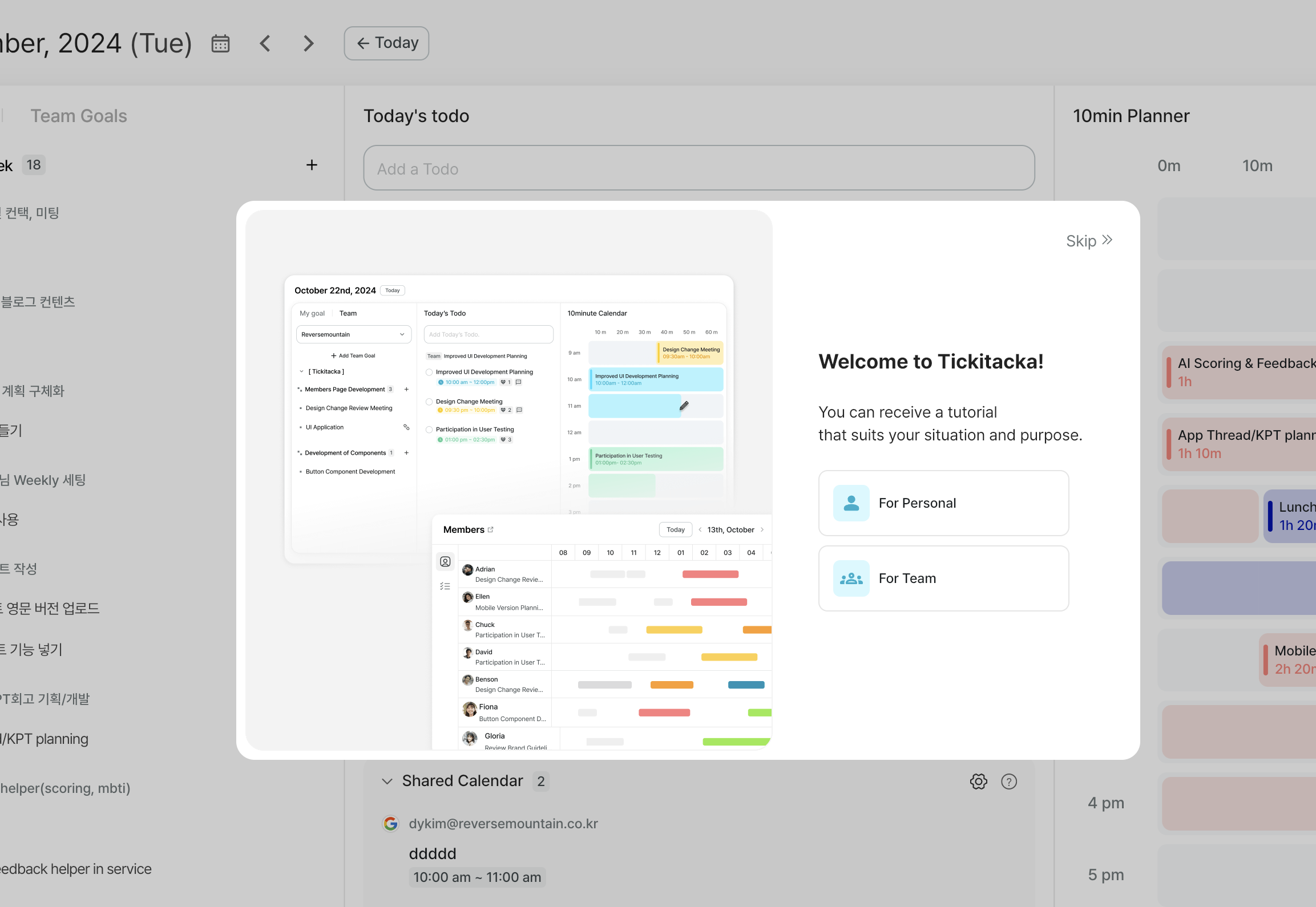Open the calendar date picker icon
Image resolution: width=1316 pixels, height=907 pixels.
[220, 43]
